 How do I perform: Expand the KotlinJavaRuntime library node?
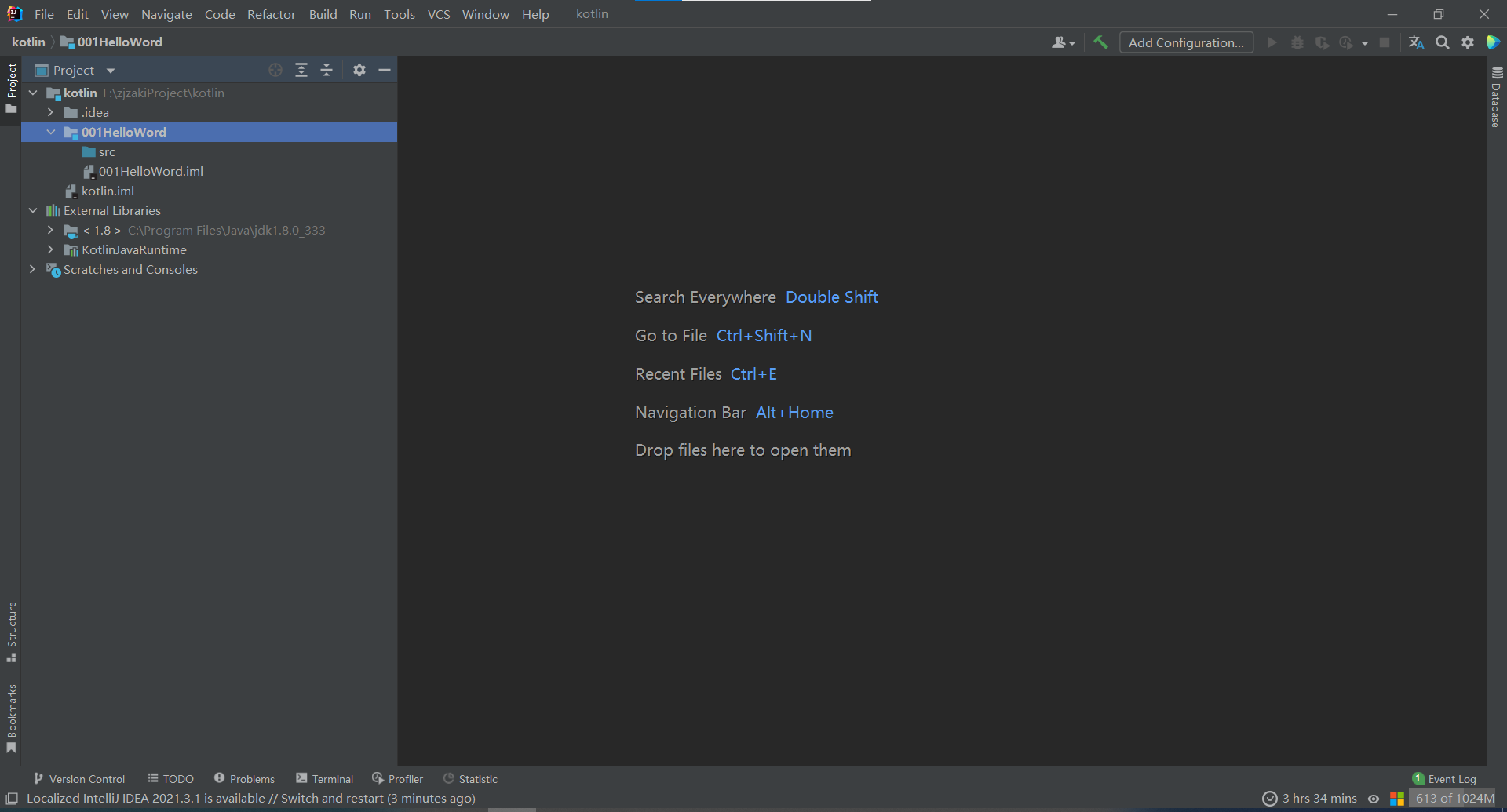[x=50, y=249]
